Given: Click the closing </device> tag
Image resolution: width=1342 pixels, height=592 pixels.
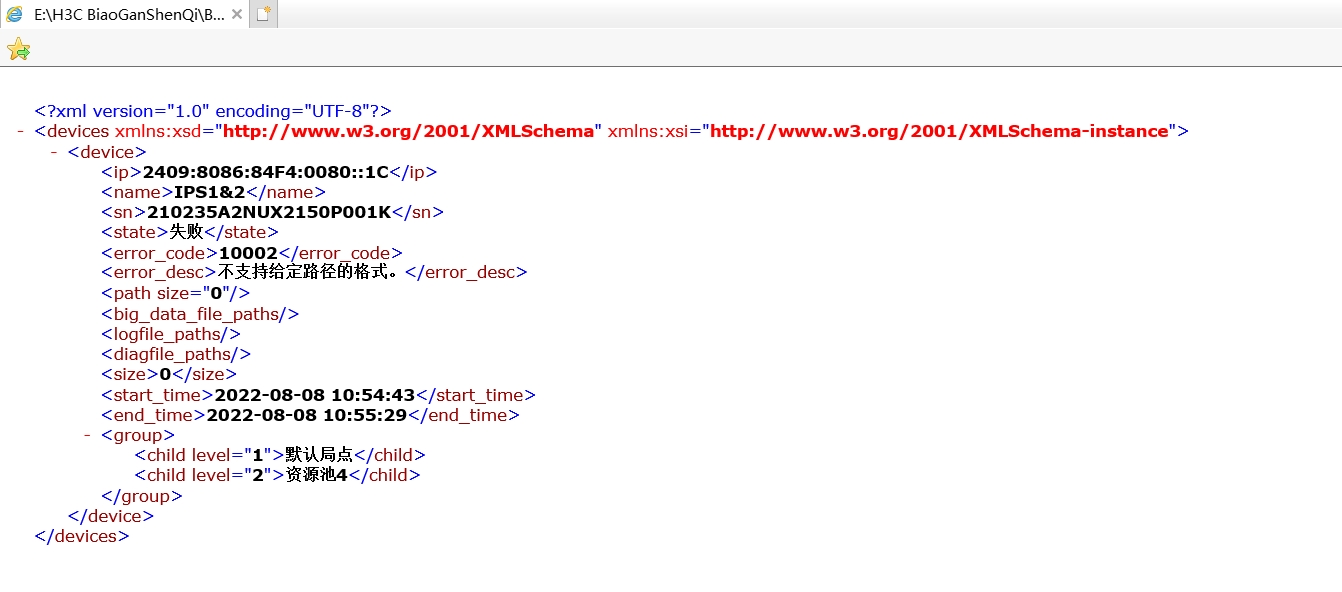Looking at the screenshot, I should [111, 516].
